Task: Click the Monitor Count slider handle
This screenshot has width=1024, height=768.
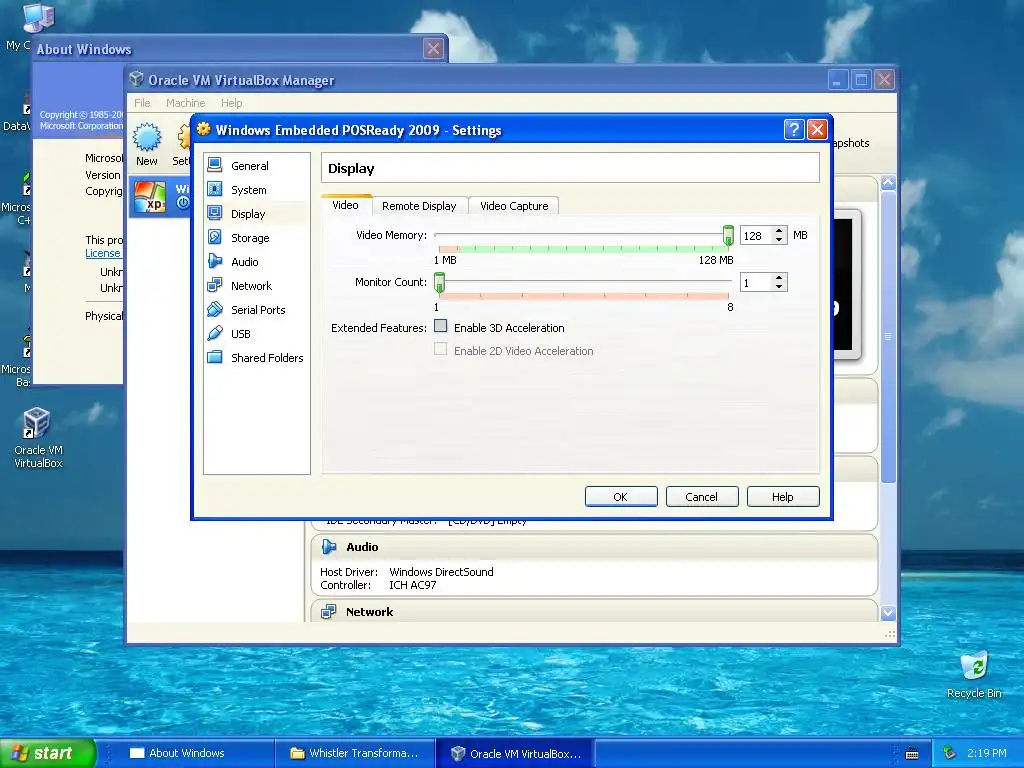Action: tap(440, 282)
